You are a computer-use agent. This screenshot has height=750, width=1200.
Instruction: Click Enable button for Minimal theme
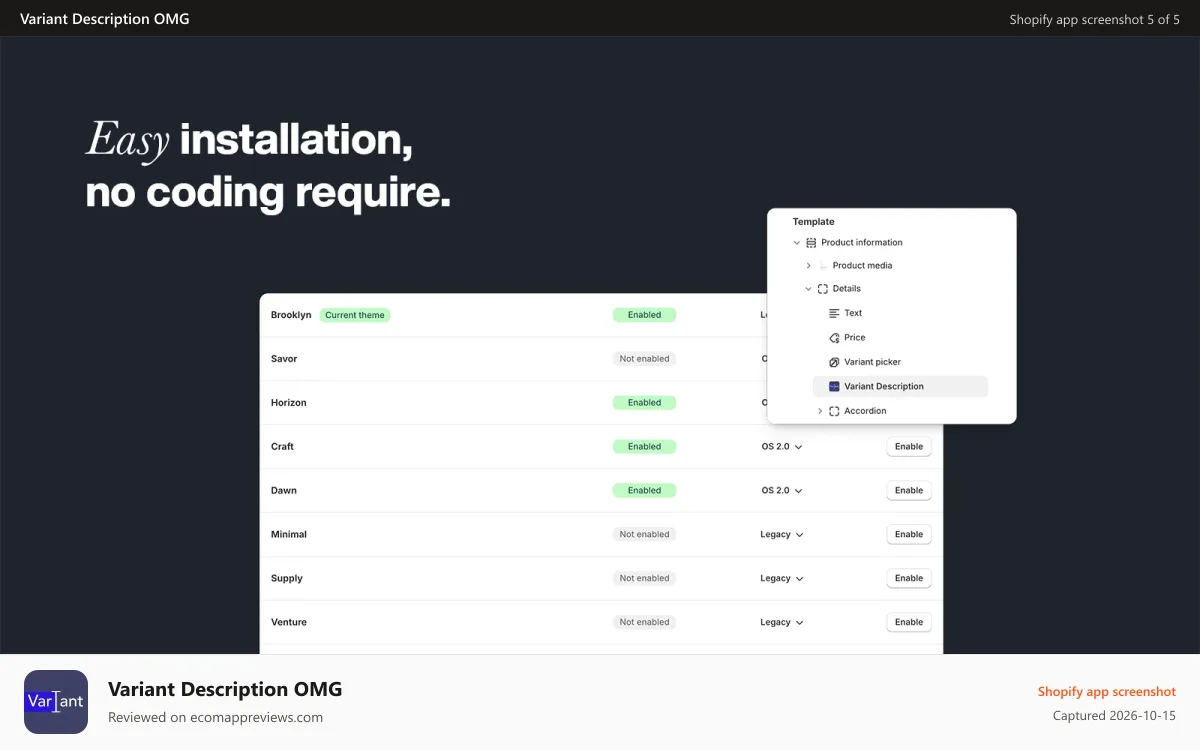pos(909,535)
